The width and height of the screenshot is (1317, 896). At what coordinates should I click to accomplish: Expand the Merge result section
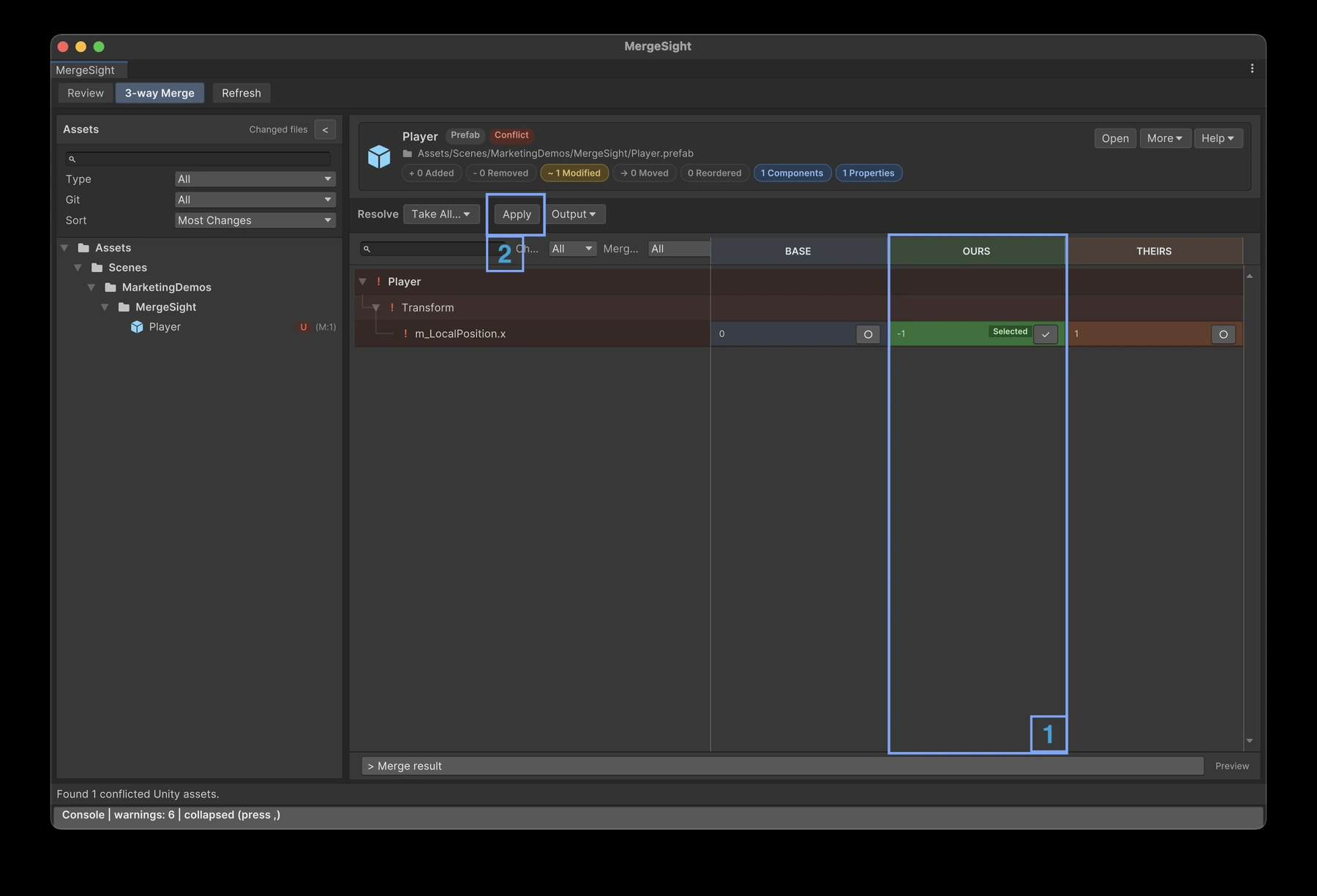782,766
